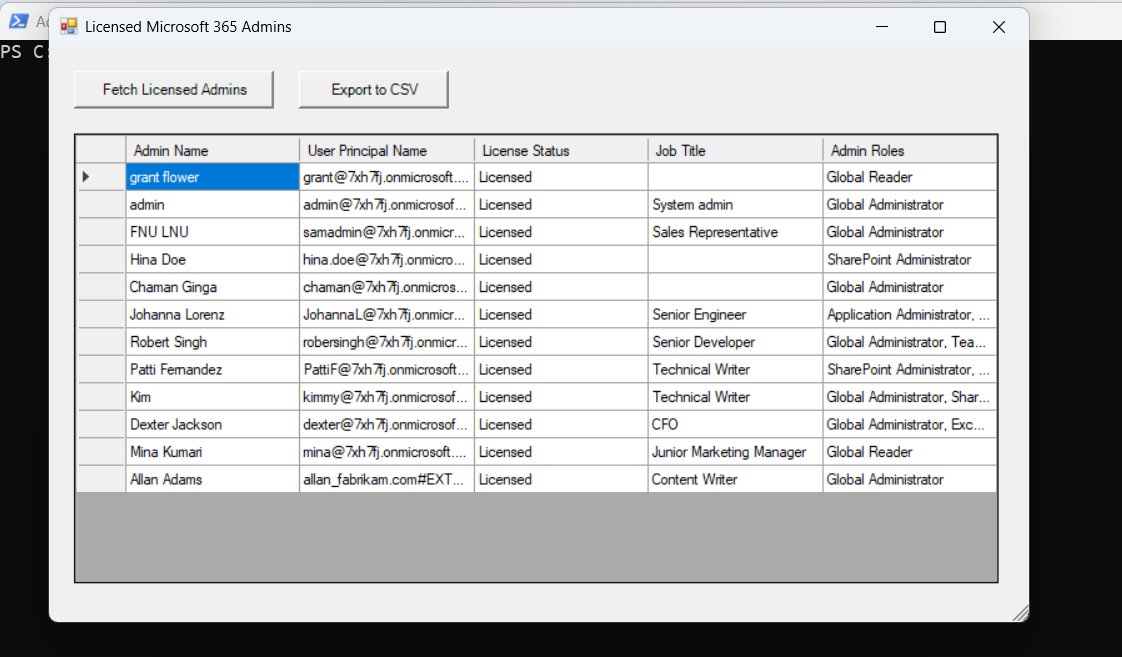
Task: Click the 'Licensed' status cell for Dexter Jackson
Action: click(561, 424)
